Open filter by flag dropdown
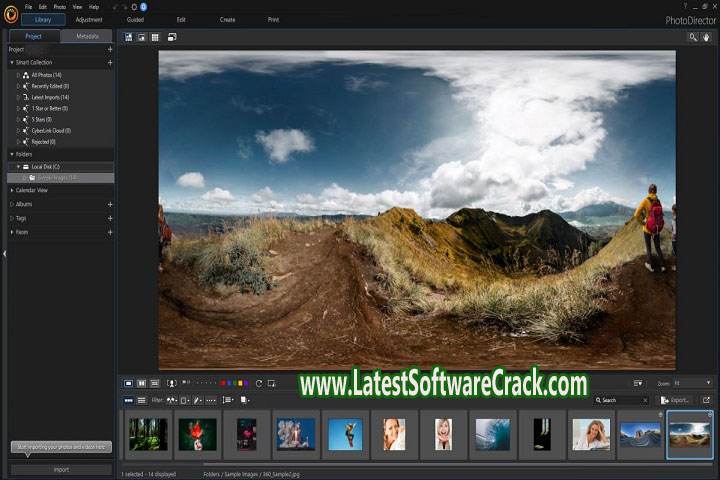The image size is (720, 480). (172, 401)
